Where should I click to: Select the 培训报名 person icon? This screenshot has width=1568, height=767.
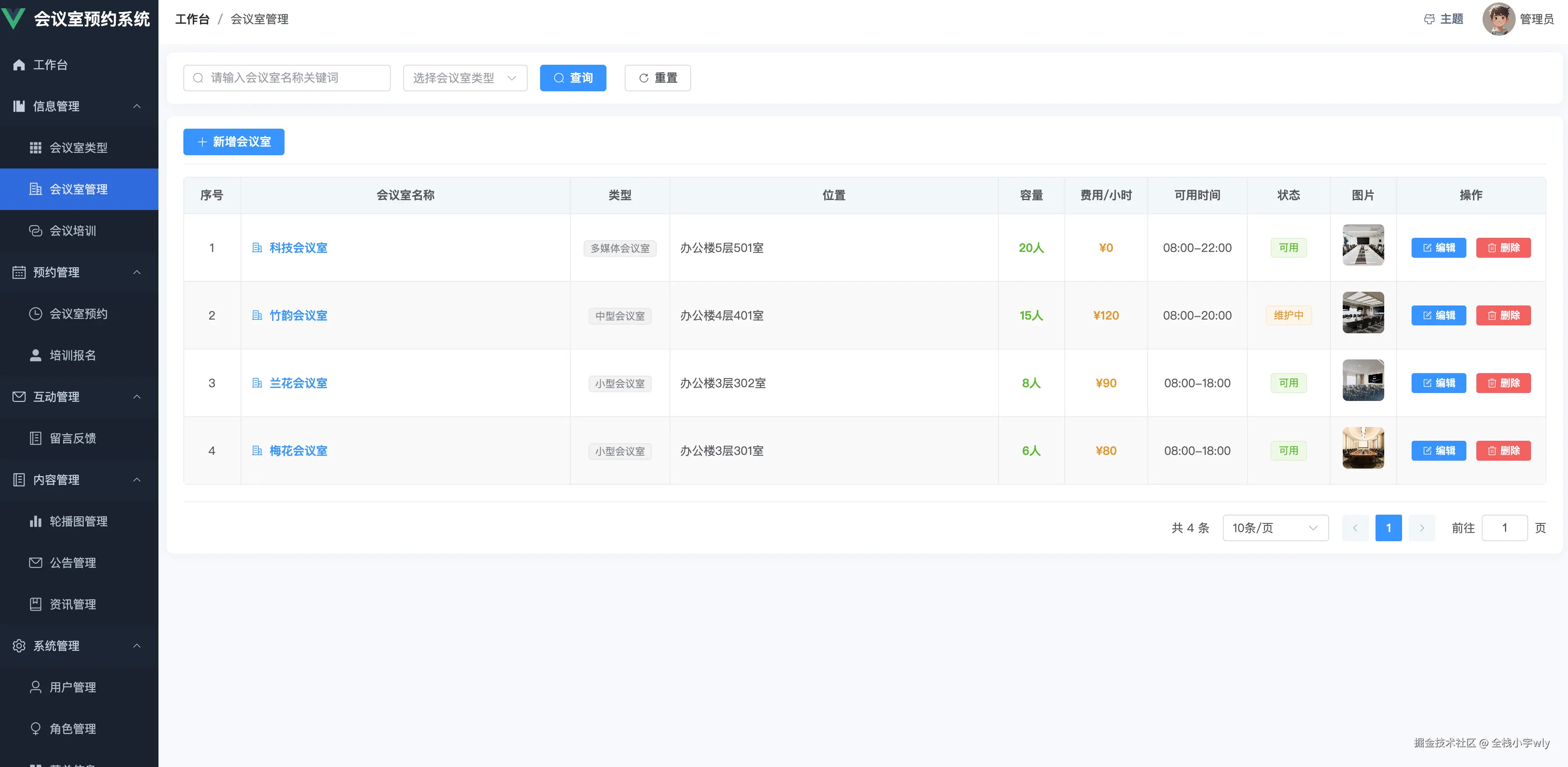[35, 355]
